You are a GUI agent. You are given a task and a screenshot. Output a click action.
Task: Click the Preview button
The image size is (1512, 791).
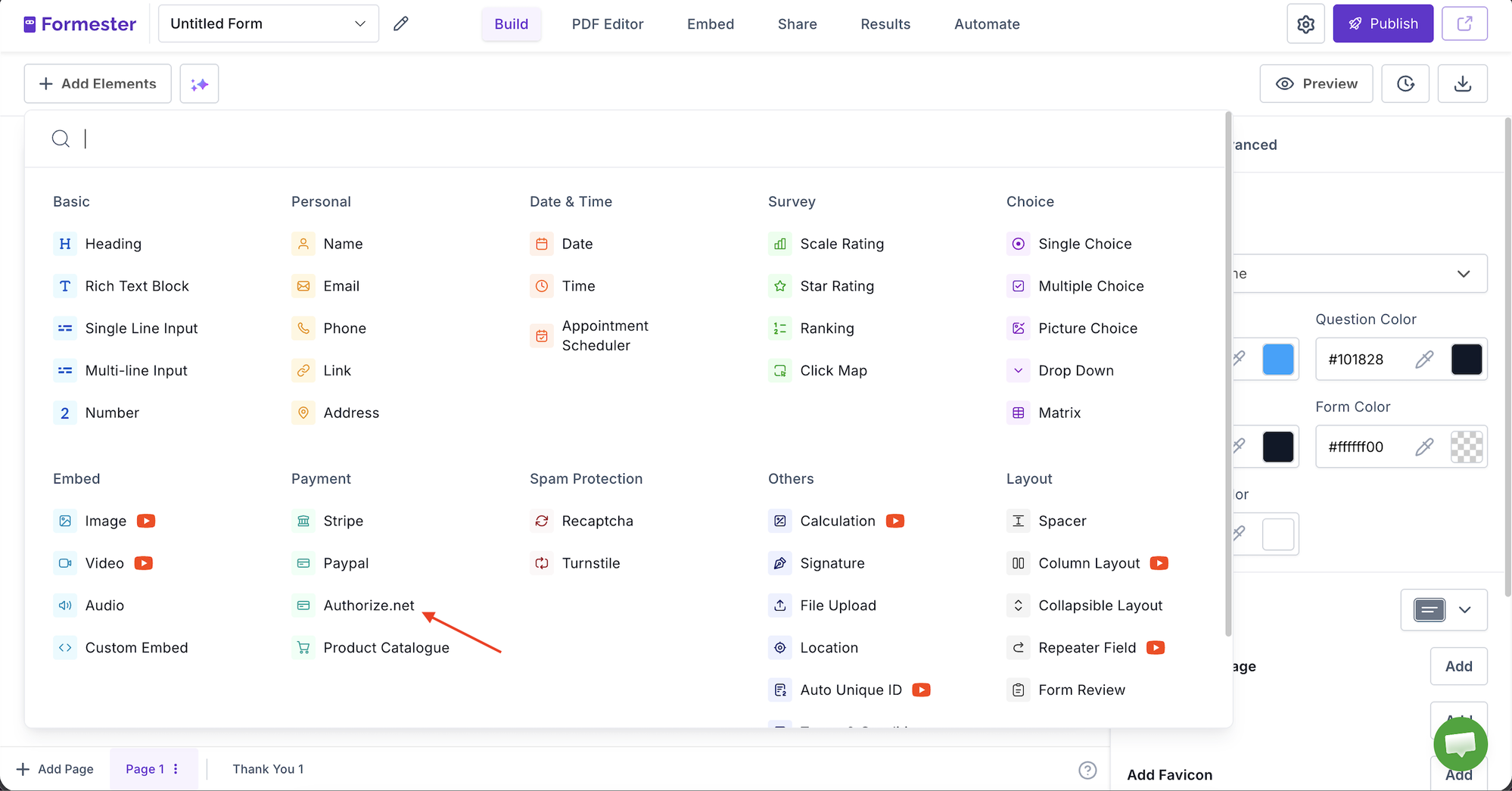pos(1316,84)
